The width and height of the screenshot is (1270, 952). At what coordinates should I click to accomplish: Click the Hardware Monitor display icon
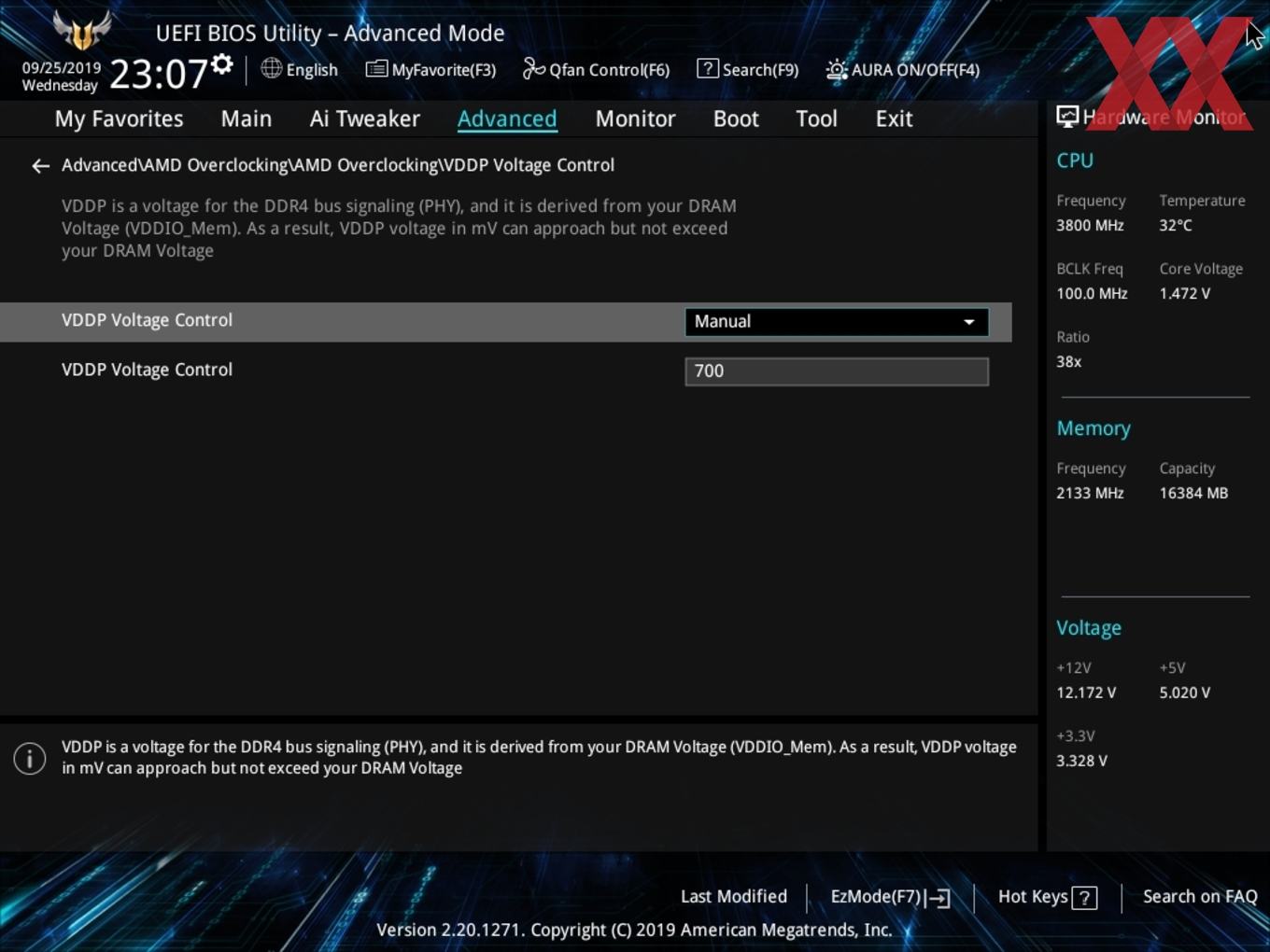1067,117
